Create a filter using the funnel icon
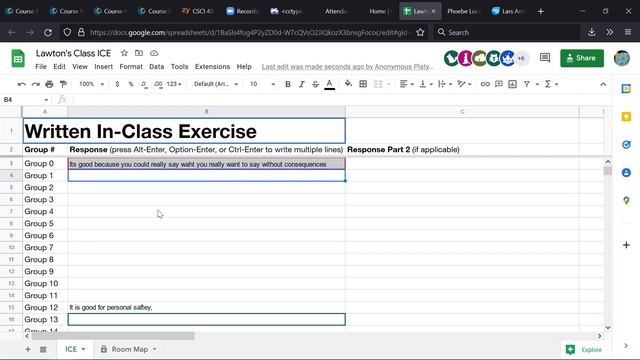Viewport: 640px width, 360px height. (x=527, y=84)
